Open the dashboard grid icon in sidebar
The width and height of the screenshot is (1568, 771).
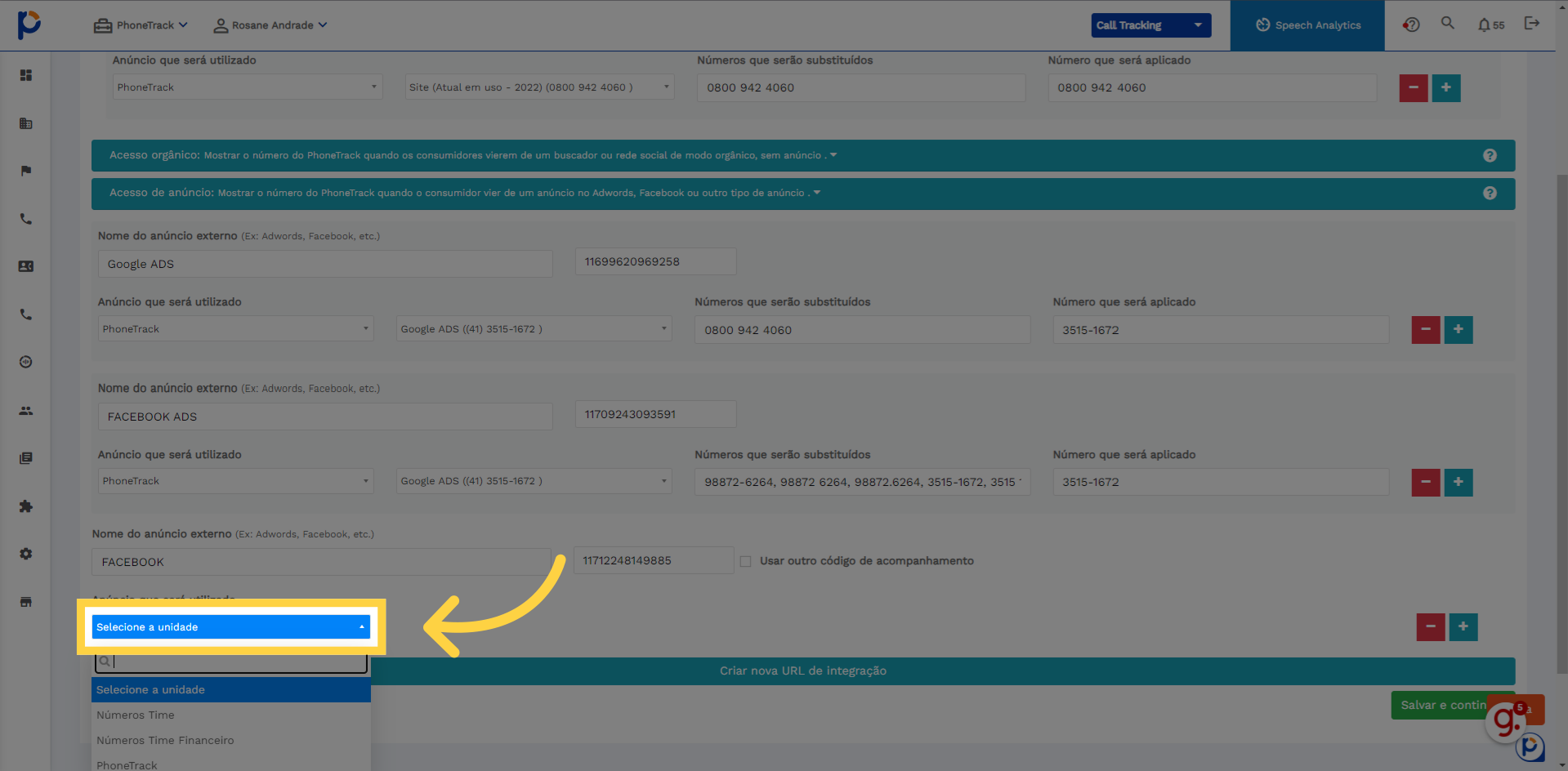tap(26, 75)
